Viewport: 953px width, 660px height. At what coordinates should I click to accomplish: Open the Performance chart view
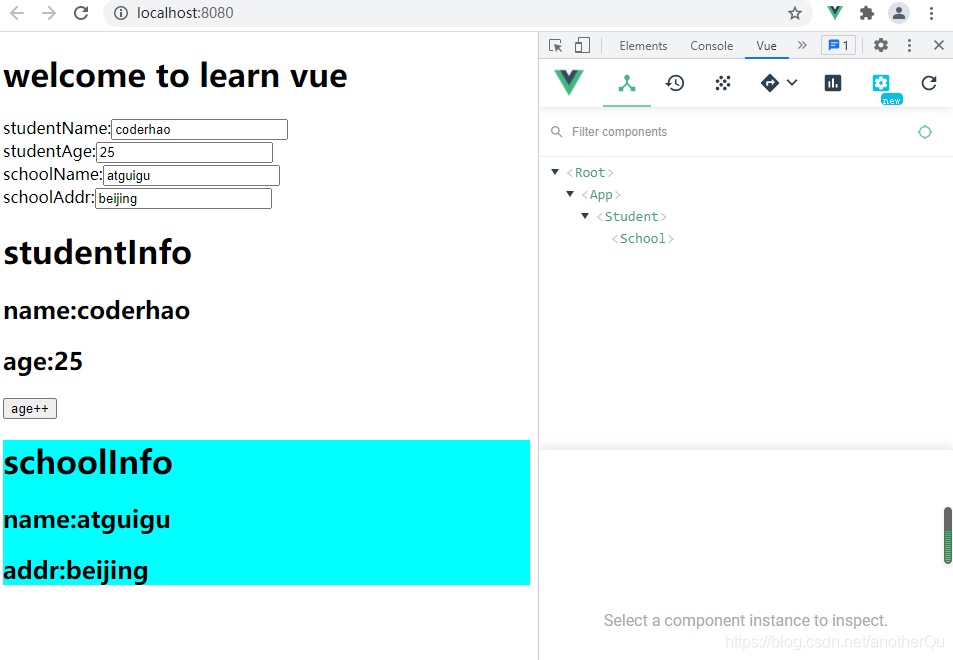[833, 83]
